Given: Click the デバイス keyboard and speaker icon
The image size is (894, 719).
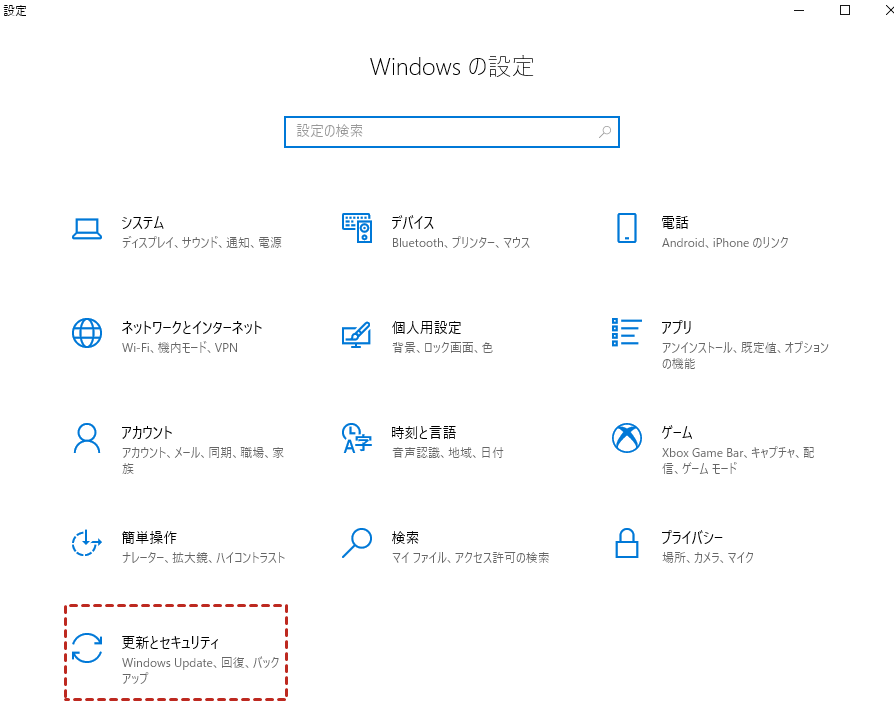Looking at the screenshot, I should point(357,228).
